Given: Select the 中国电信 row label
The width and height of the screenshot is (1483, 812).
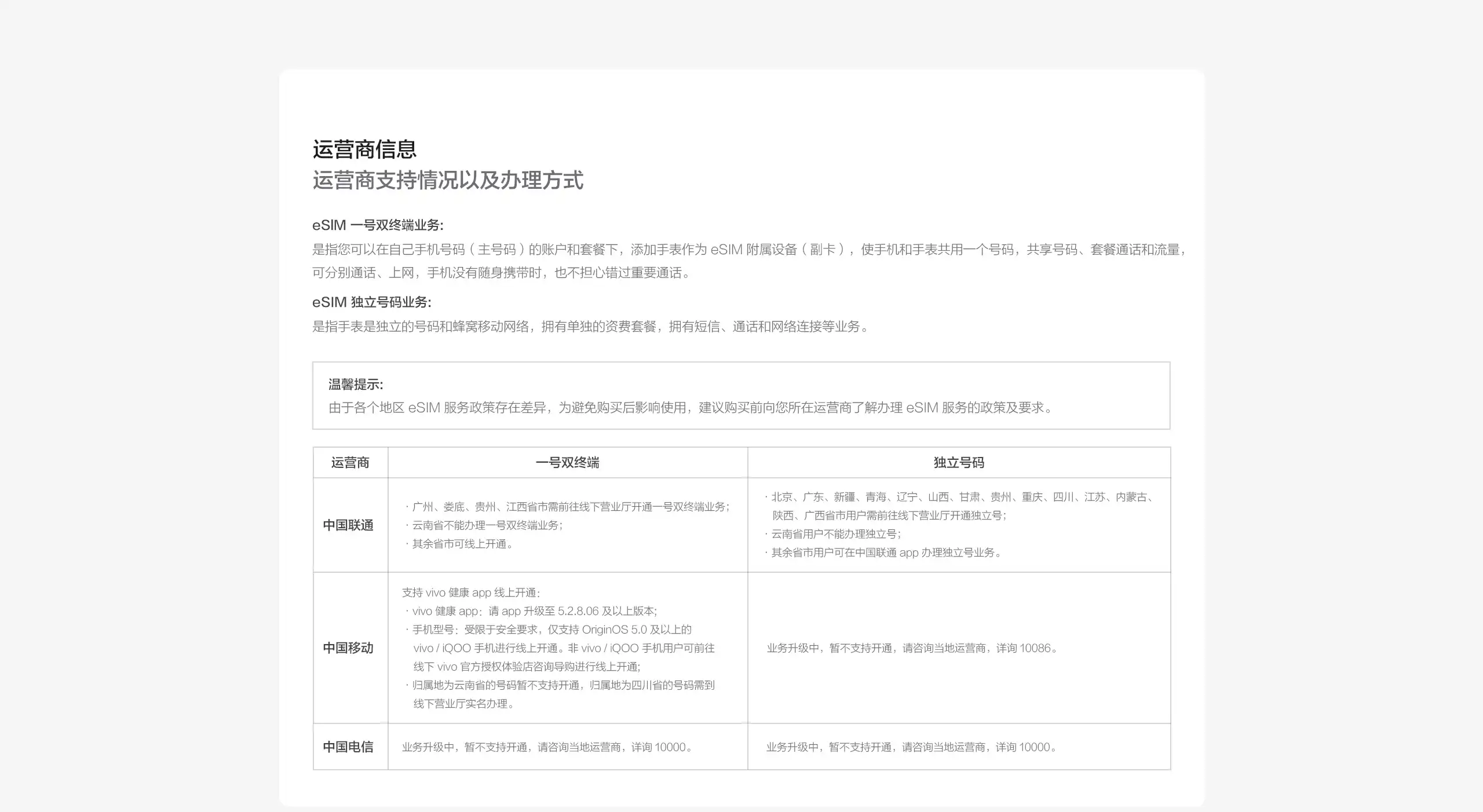Looking at the screenshot, I should 349,747.
